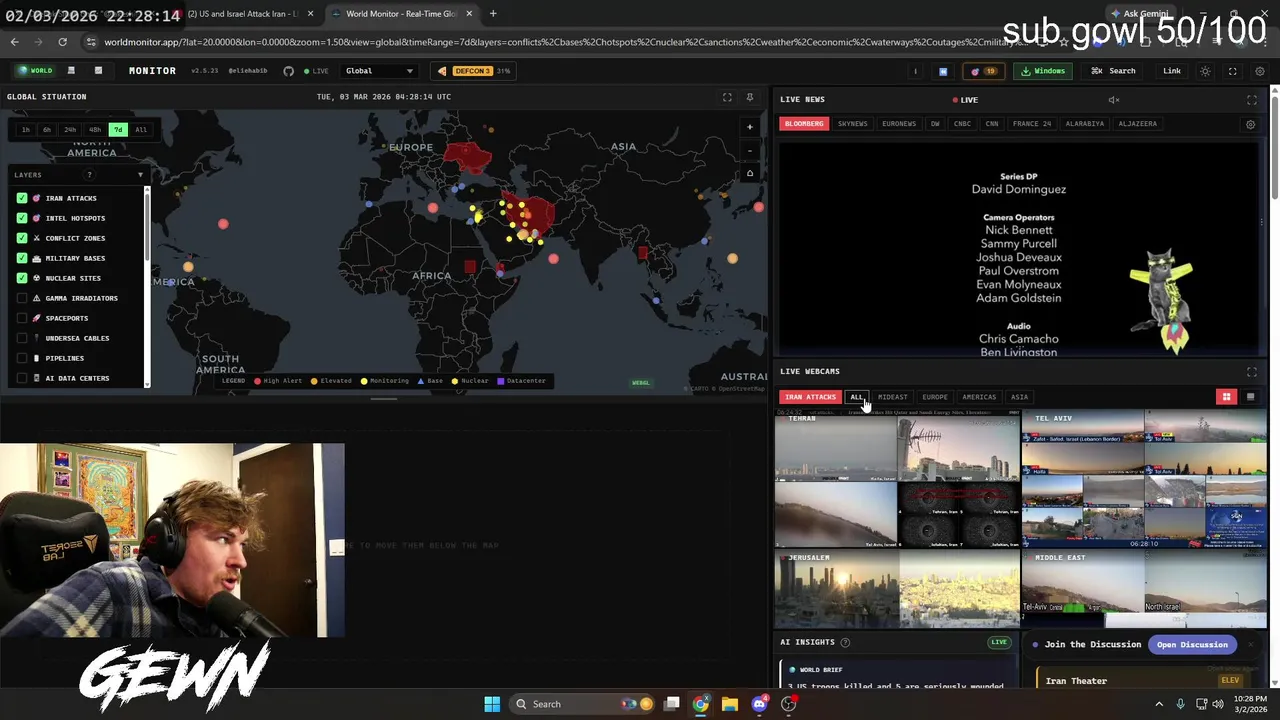Unmute the Live News audio speaker icon

click(1113, 100)
